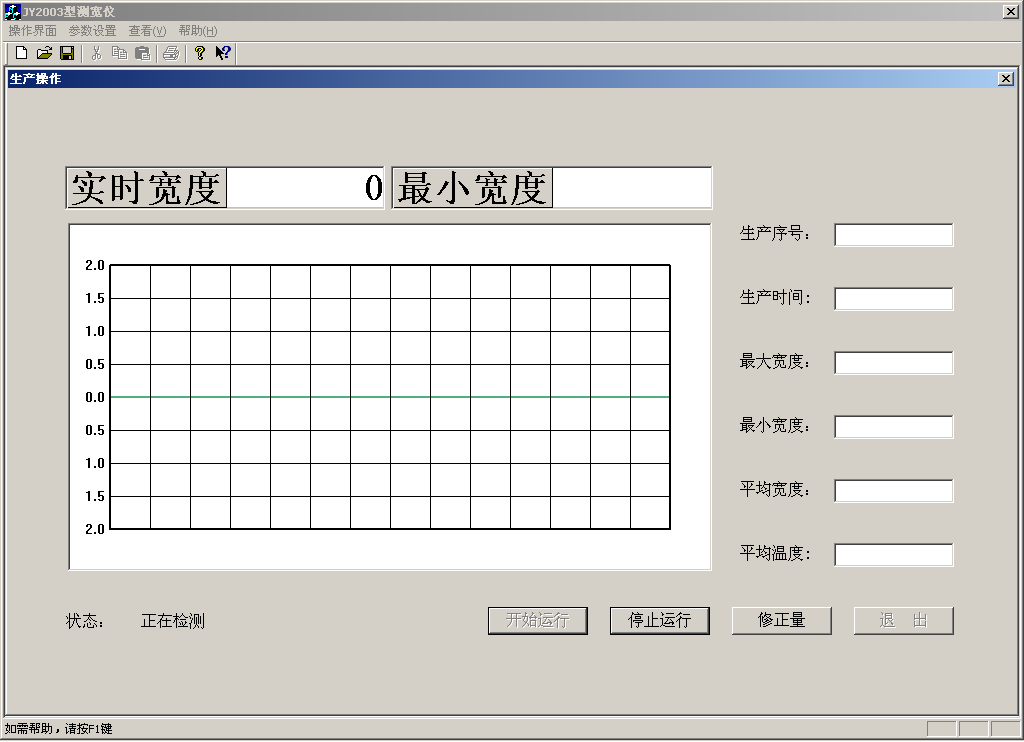Click the Open folder toolbar icon
The height and width of the screenshot is (742, 1024).
44,53
